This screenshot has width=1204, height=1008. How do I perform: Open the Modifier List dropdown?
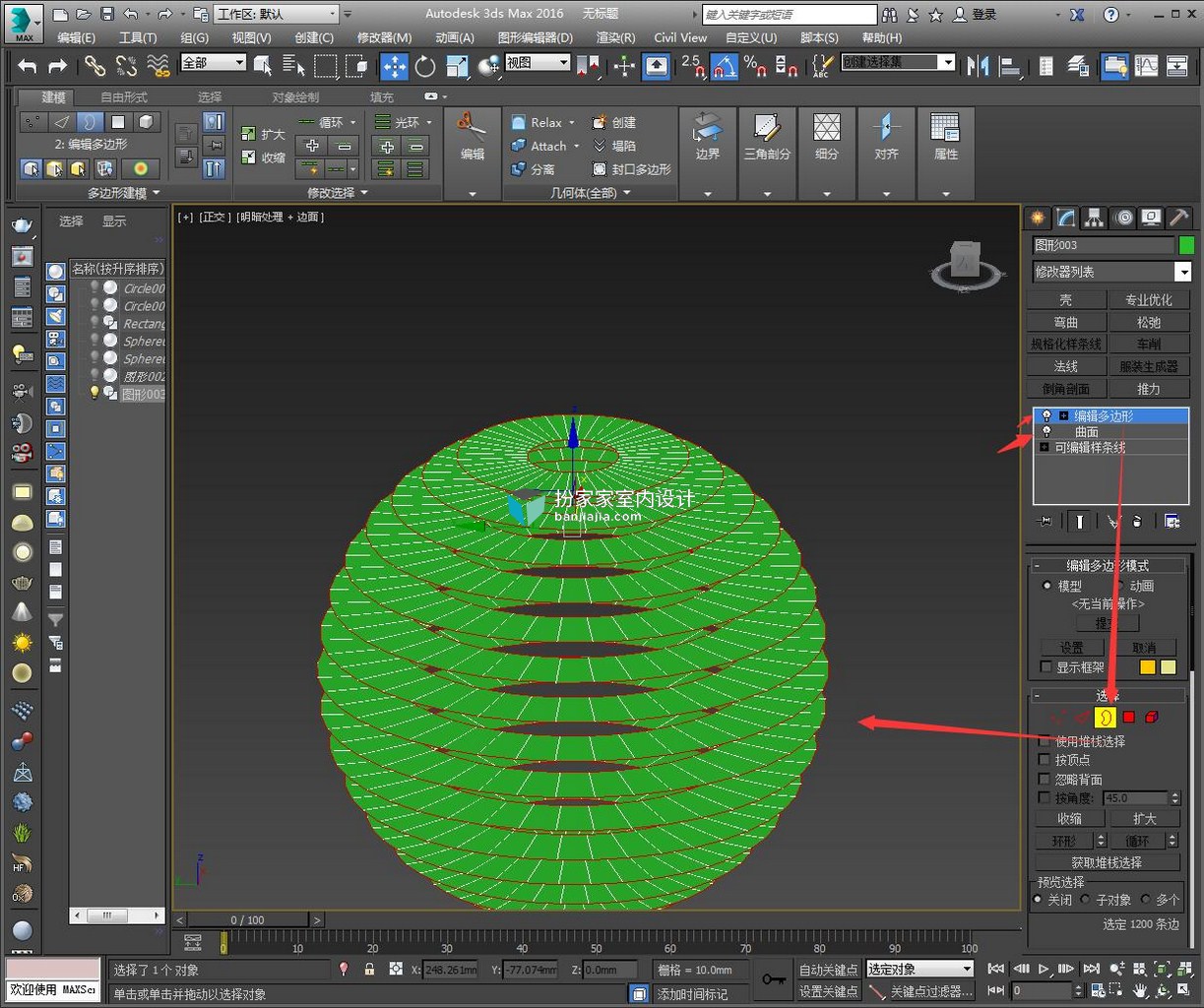click(x=1182, y=272)
